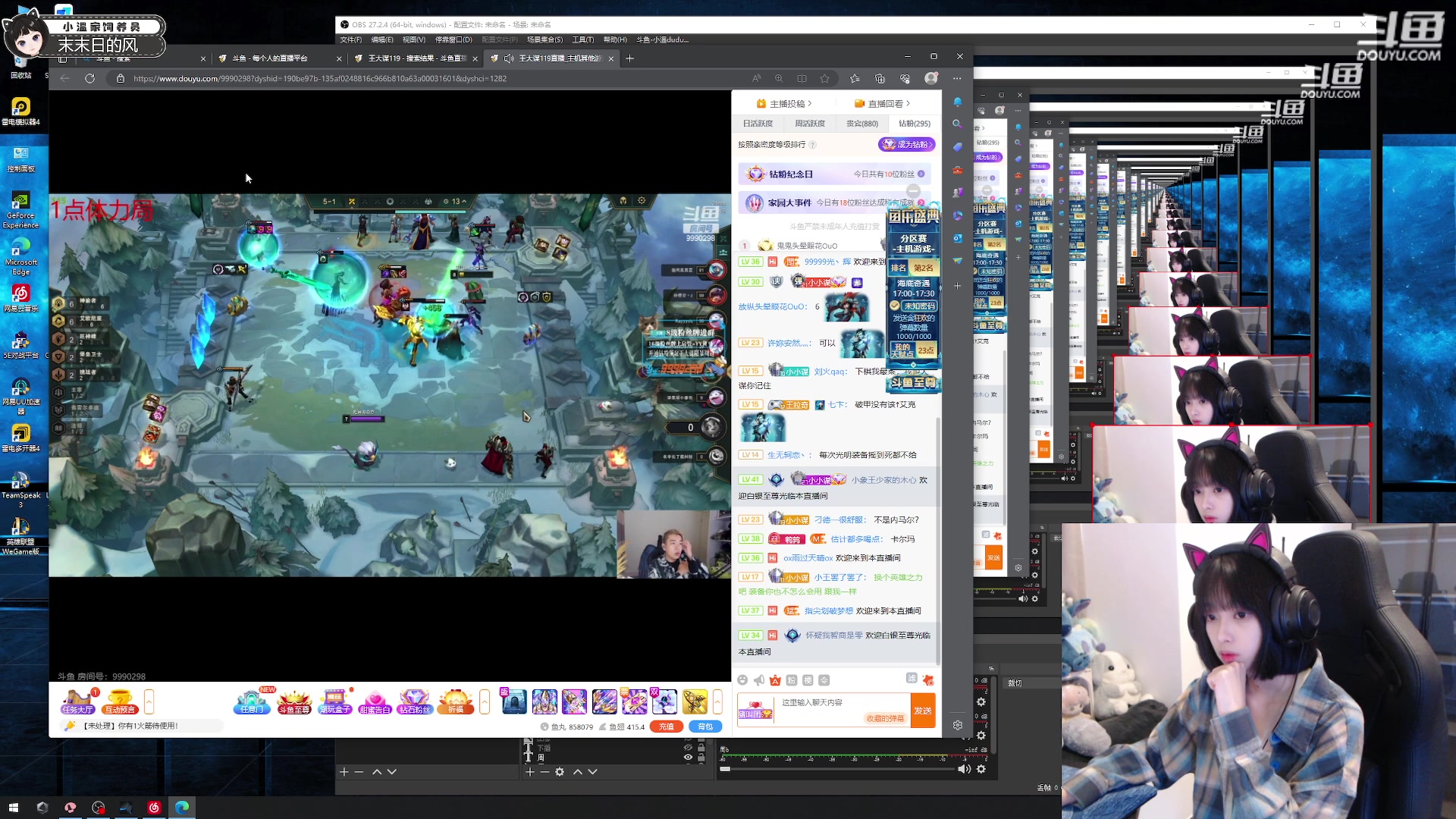Screen dimensions: 1456x819
Task: Open the 祈福 blessing icon
Action: (x=456, y=701)
